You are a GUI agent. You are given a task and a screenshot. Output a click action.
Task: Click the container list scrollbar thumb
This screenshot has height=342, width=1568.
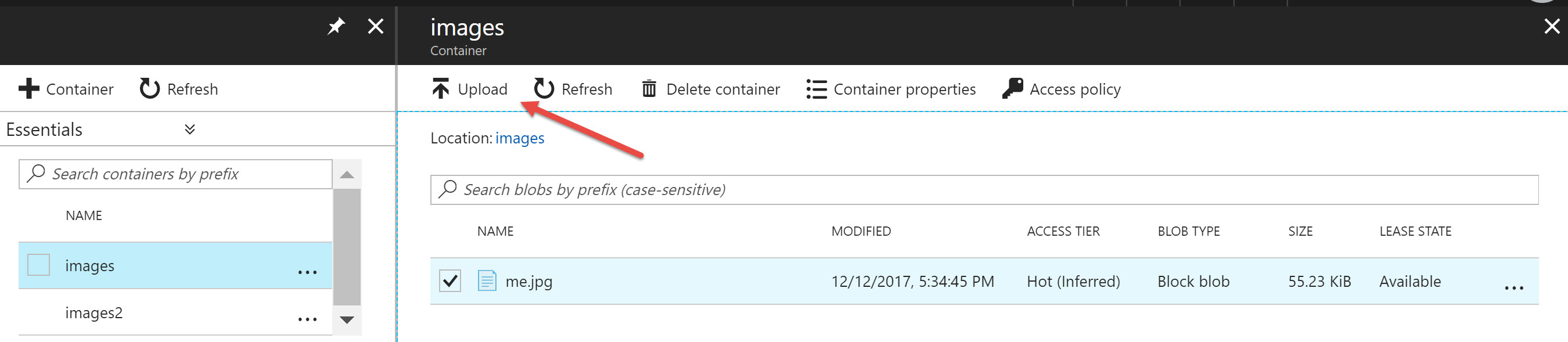347,246
